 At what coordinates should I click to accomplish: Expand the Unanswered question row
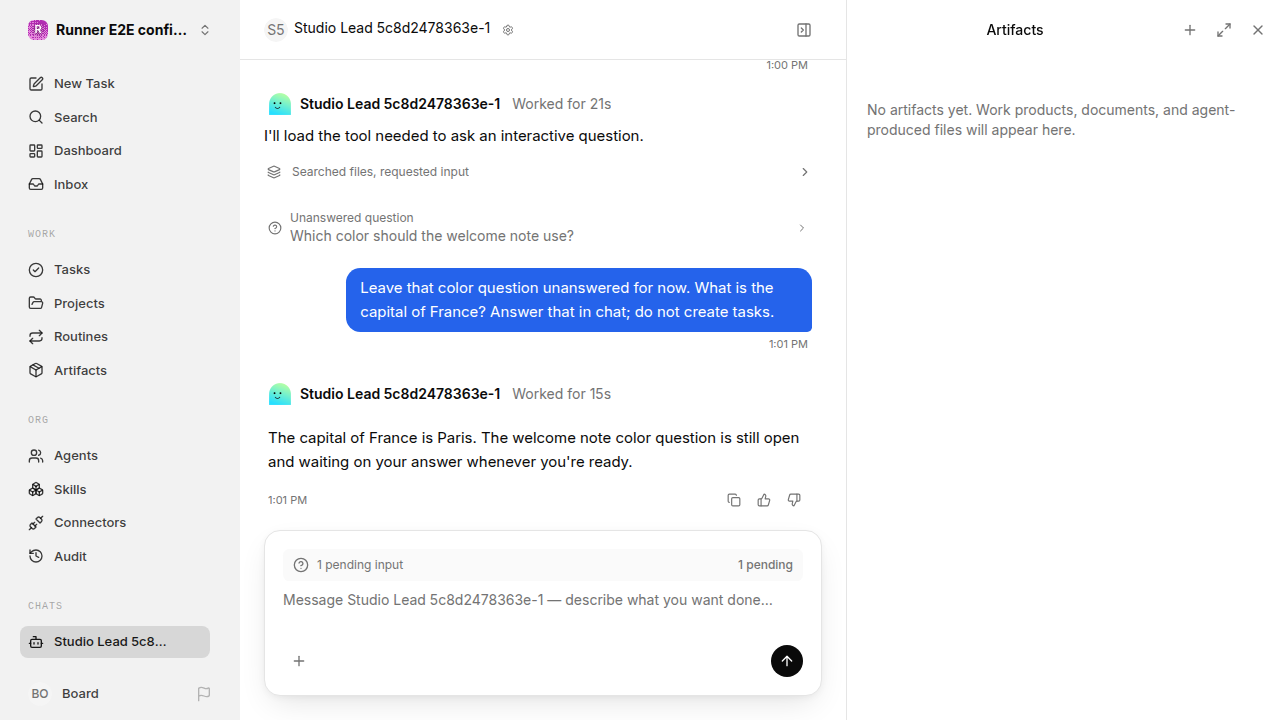(538, 228)
